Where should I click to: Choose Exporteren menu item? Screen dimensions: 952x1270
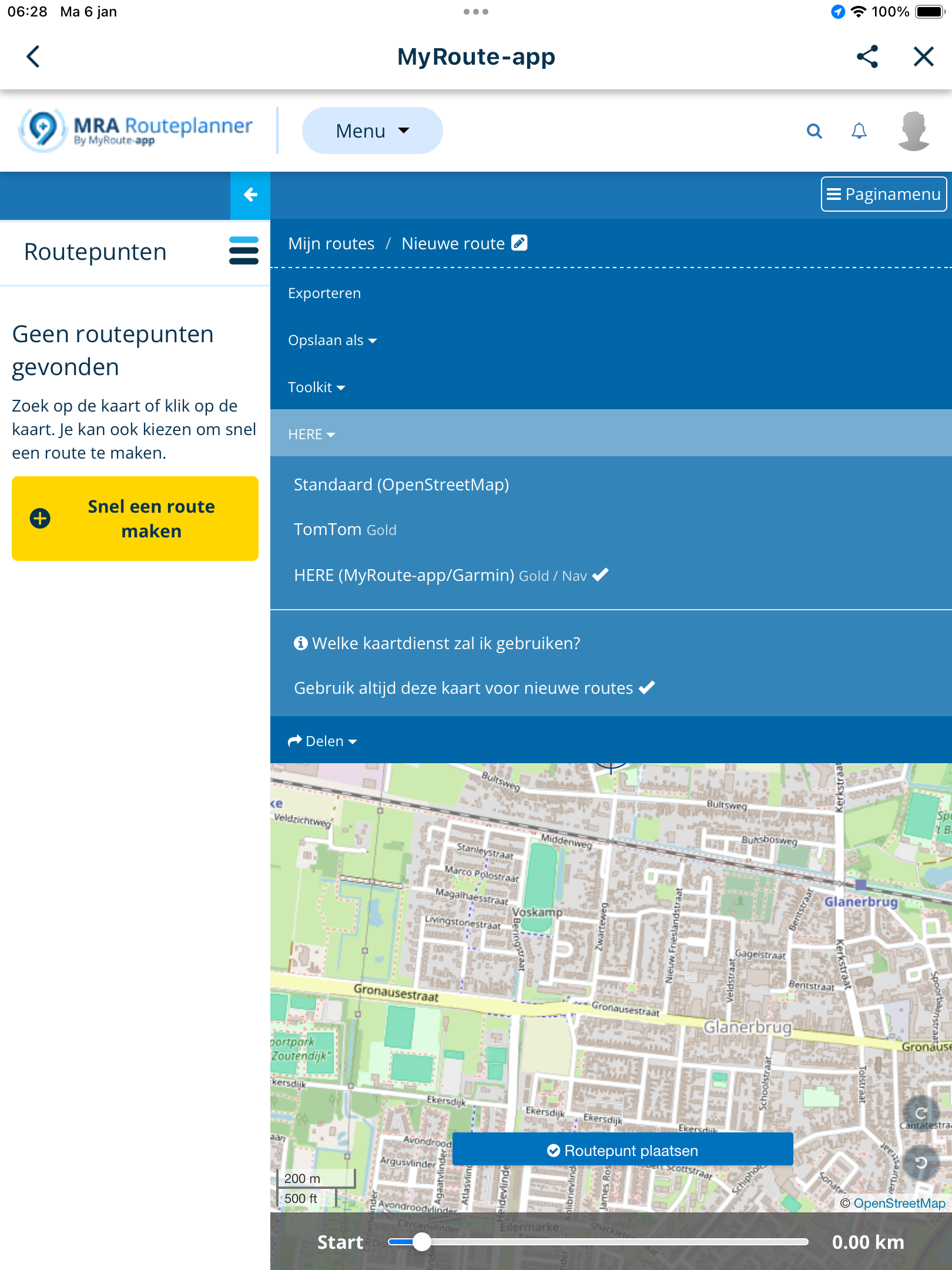click(324, 293)
